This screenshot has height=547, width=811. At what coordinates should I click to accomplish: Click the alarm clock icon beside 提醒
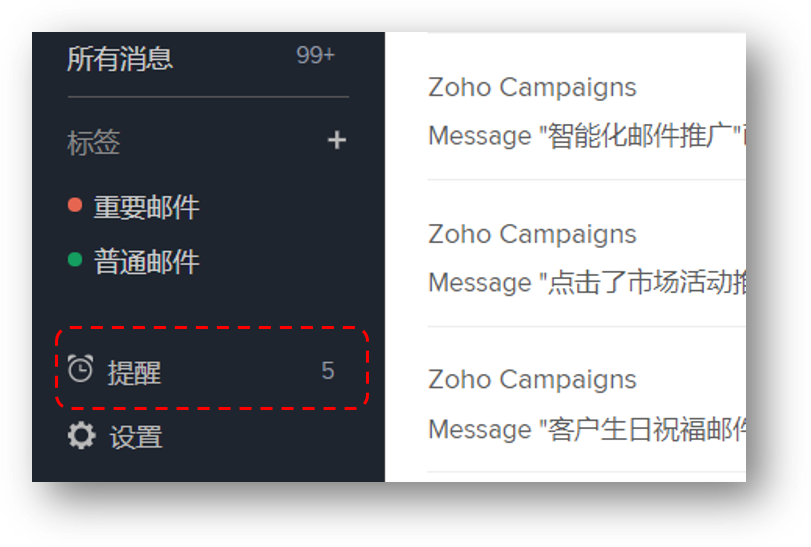[x=81, y=369]
